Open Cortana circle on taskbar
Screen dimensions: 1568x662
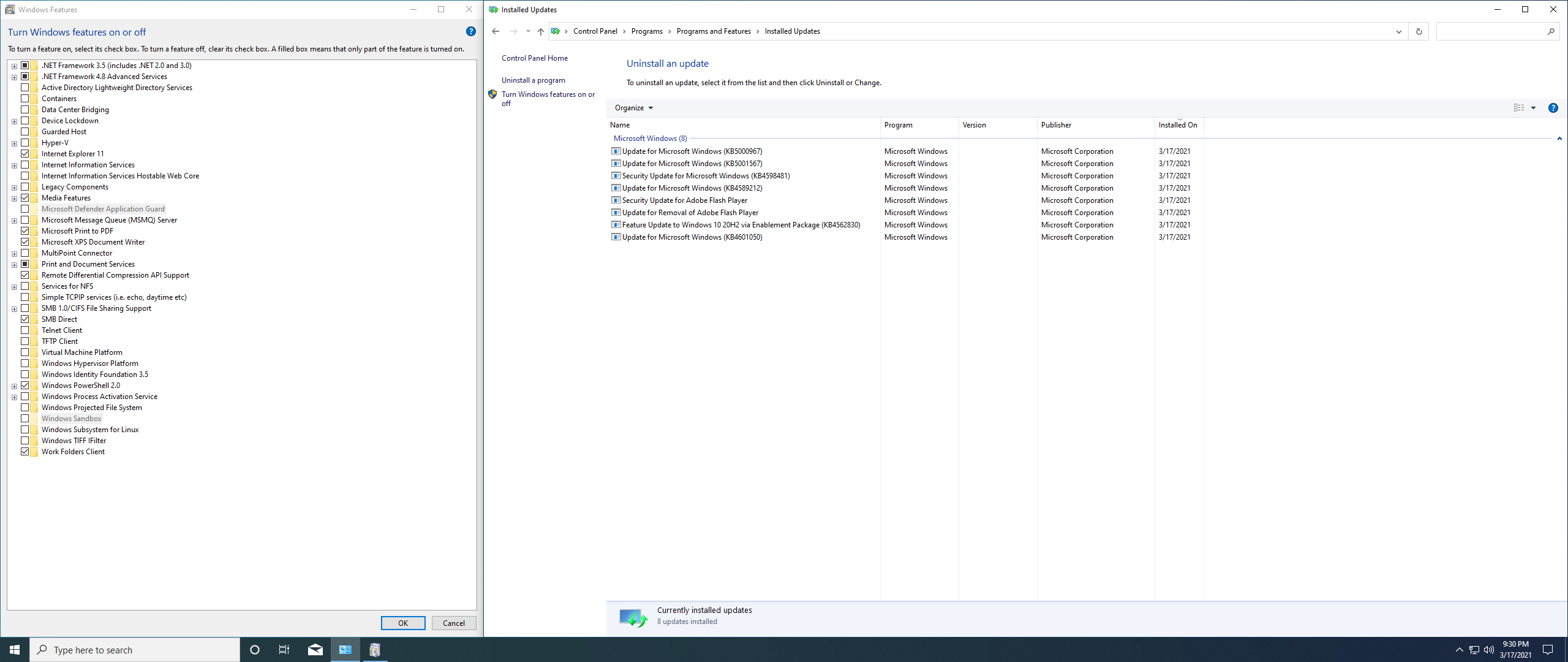coord(255,650)
